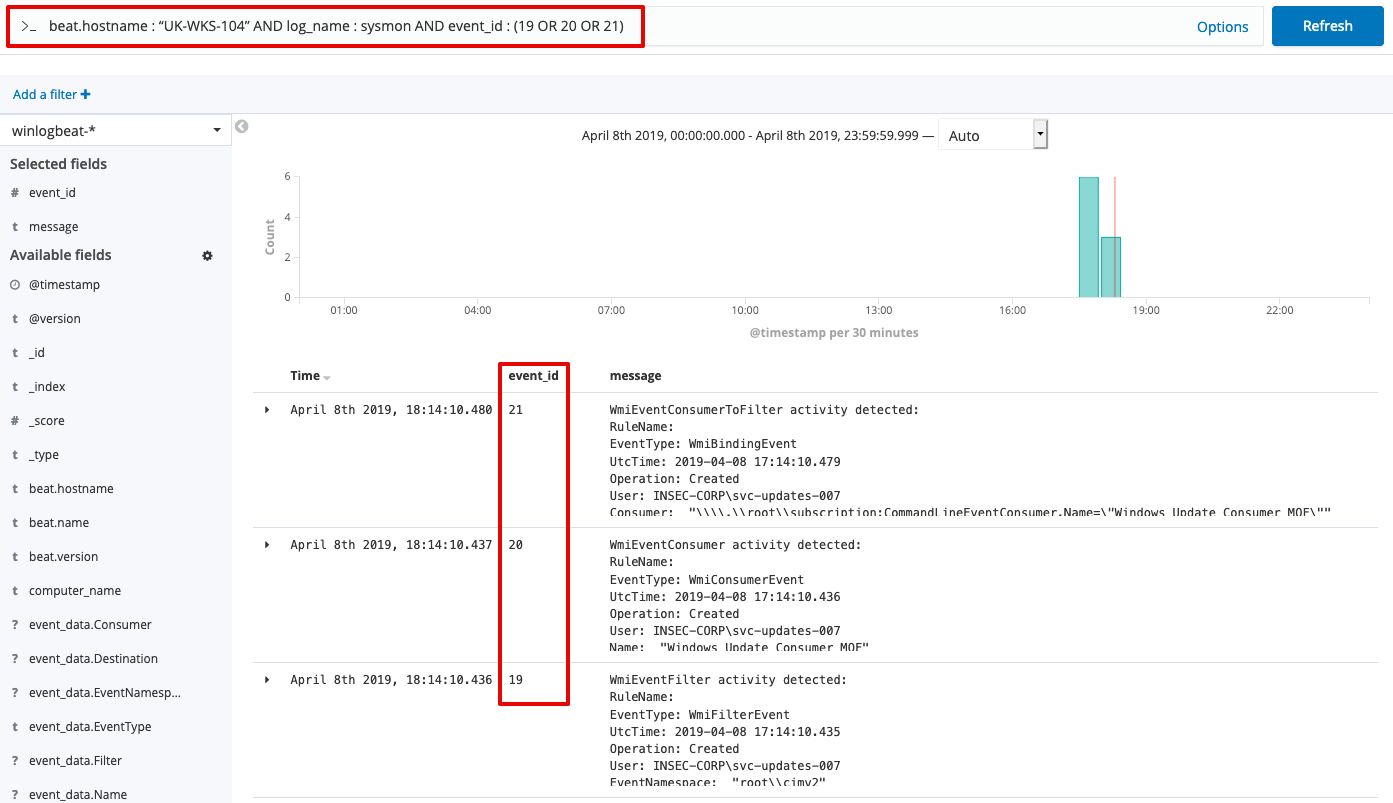The image size is (1393, 803).
Task: Click the text type icon beside message field
Action: (13, 226)
